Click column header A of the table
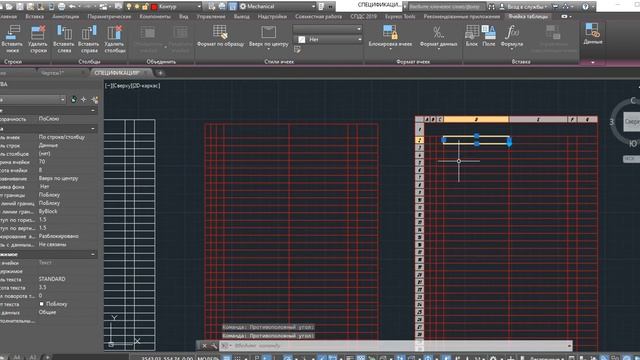 point(427,119)
